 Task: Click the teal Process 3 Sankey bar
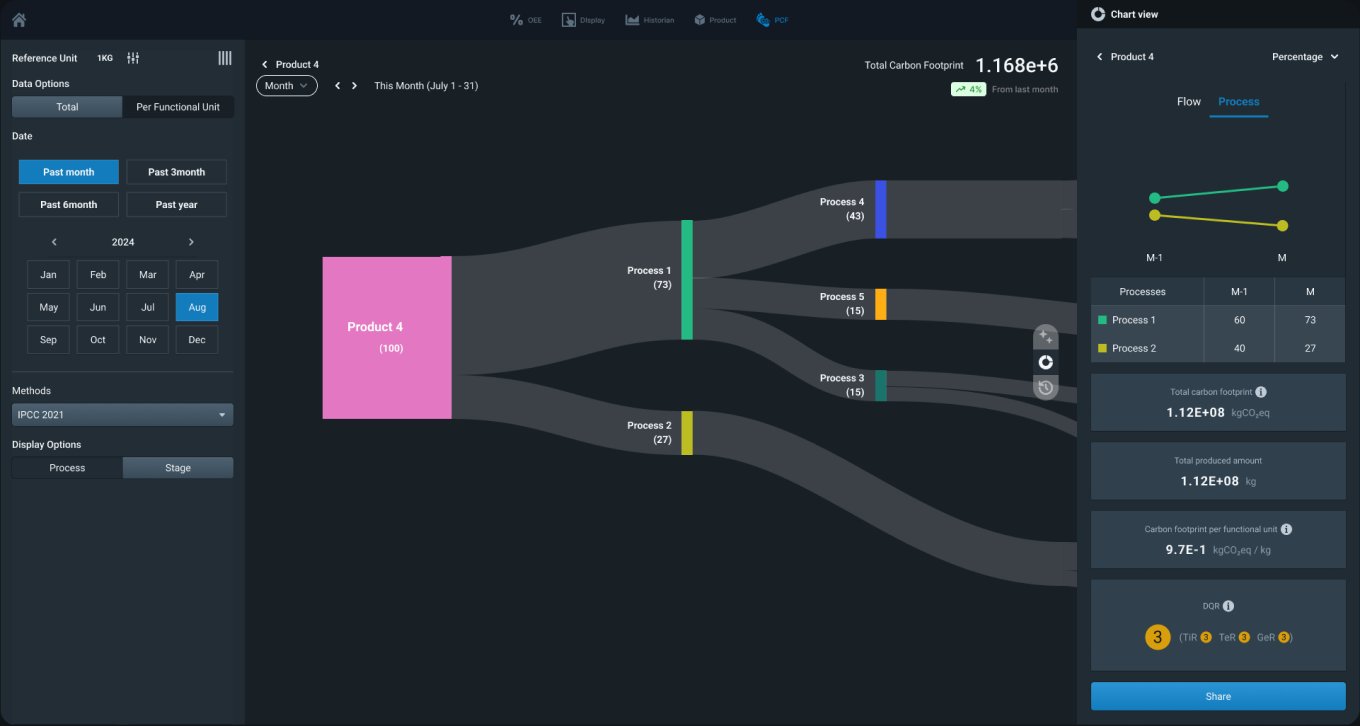881,386
